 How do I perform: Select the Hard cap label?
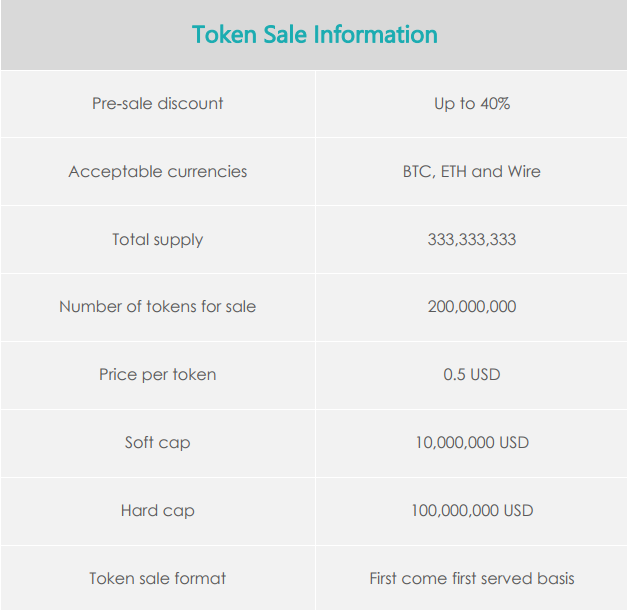click(157, 511)
